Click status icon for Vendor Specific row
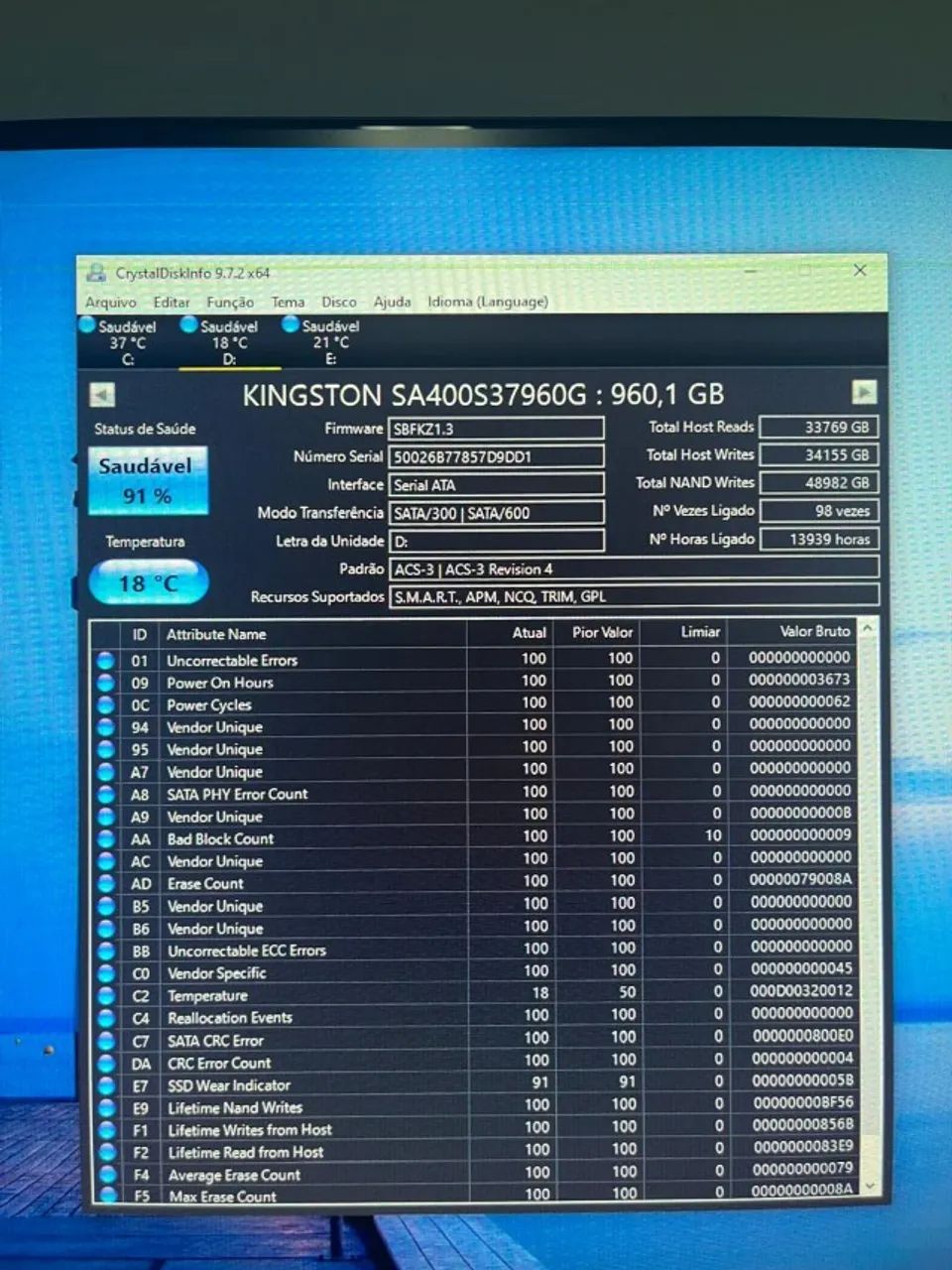Screen dimensions: 952x1270 coord(107,973)
